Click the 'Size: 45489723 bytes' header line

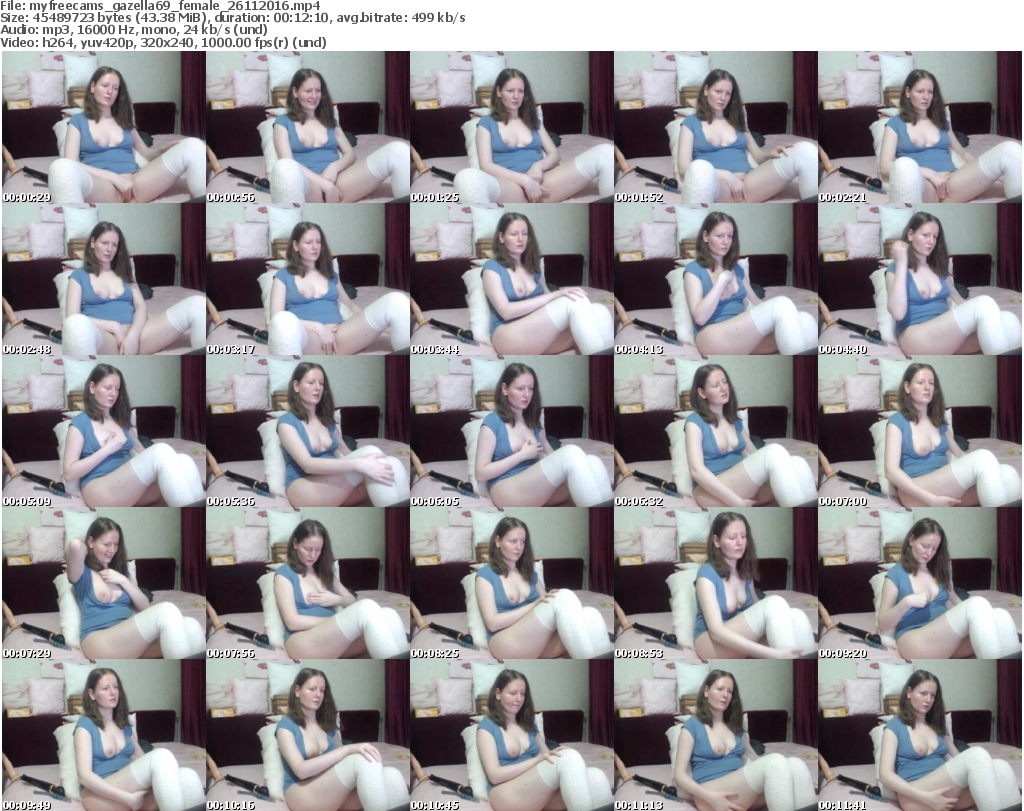[232, 18]
